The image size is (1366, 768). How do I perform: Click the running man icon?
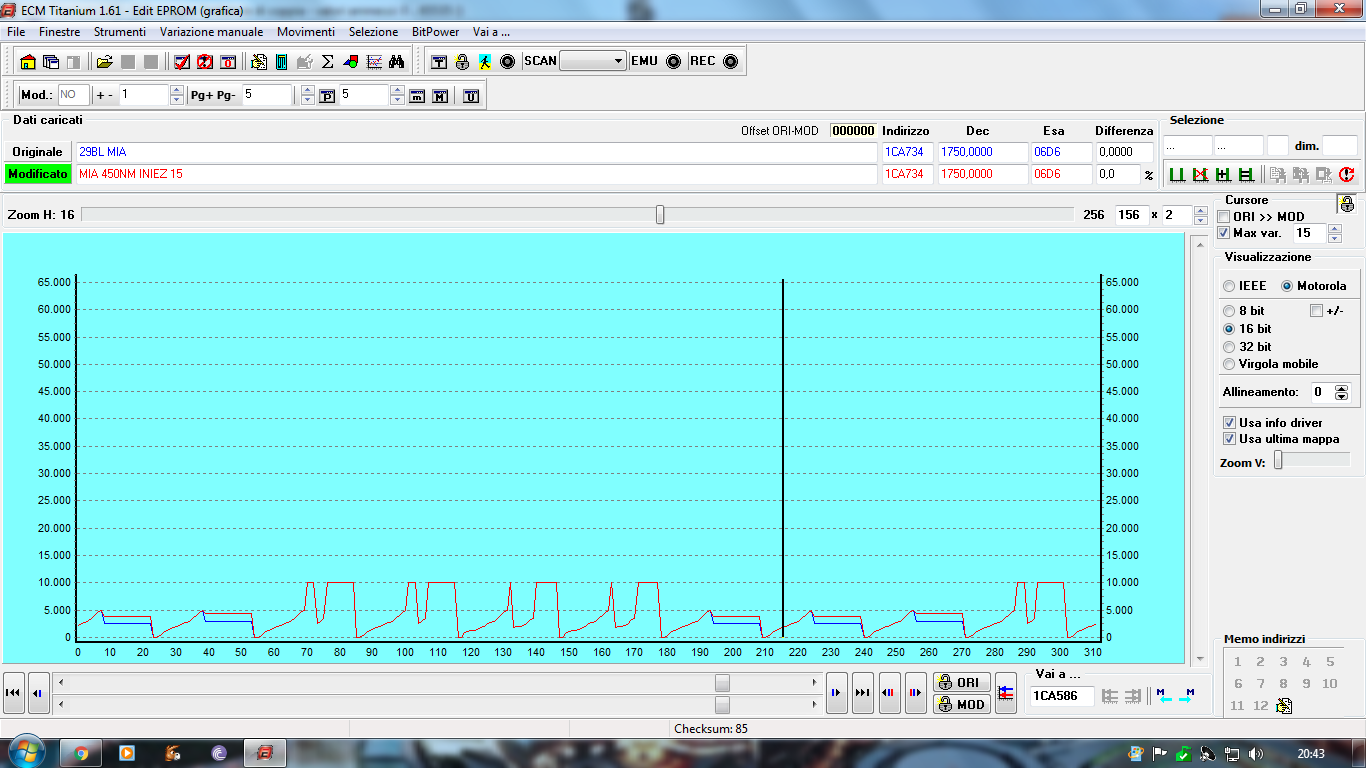[485, 61]
